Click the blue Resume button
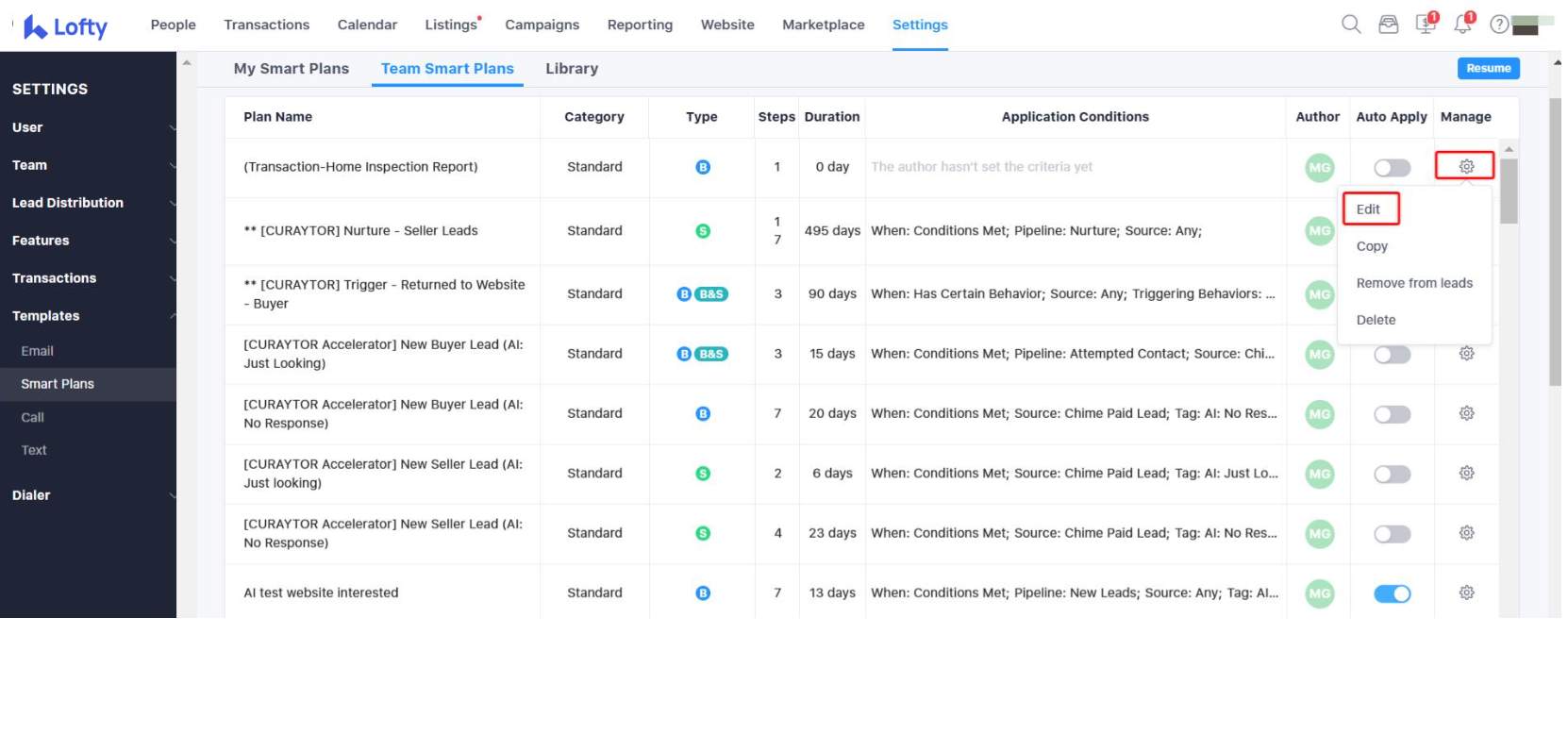This screenshot has width=1568, height=751. click(1488, 68)
